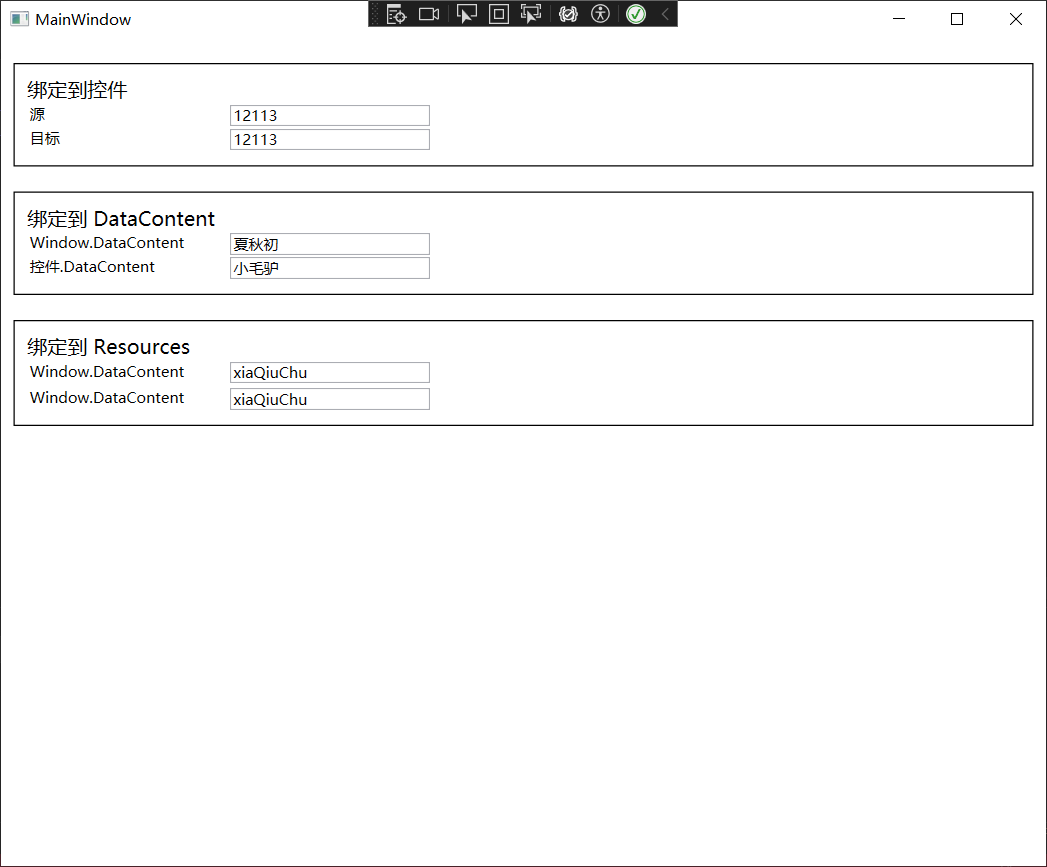The image size is (1047, 867).
Task: Click the 绑定到控件 heading
Action: click(77, 90)
